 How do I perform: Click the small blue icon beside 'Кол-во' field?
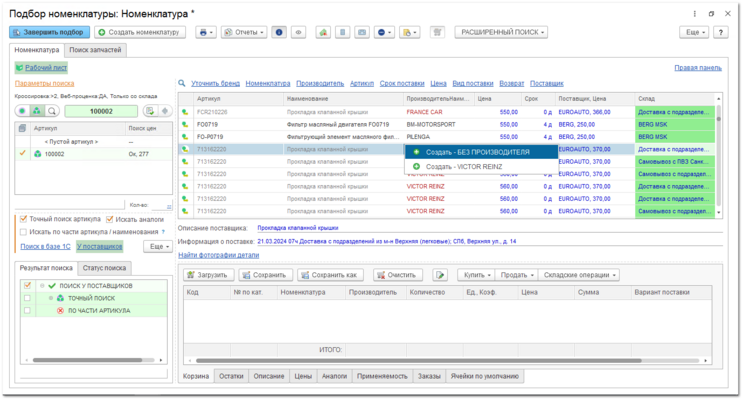tap(169, 206)
